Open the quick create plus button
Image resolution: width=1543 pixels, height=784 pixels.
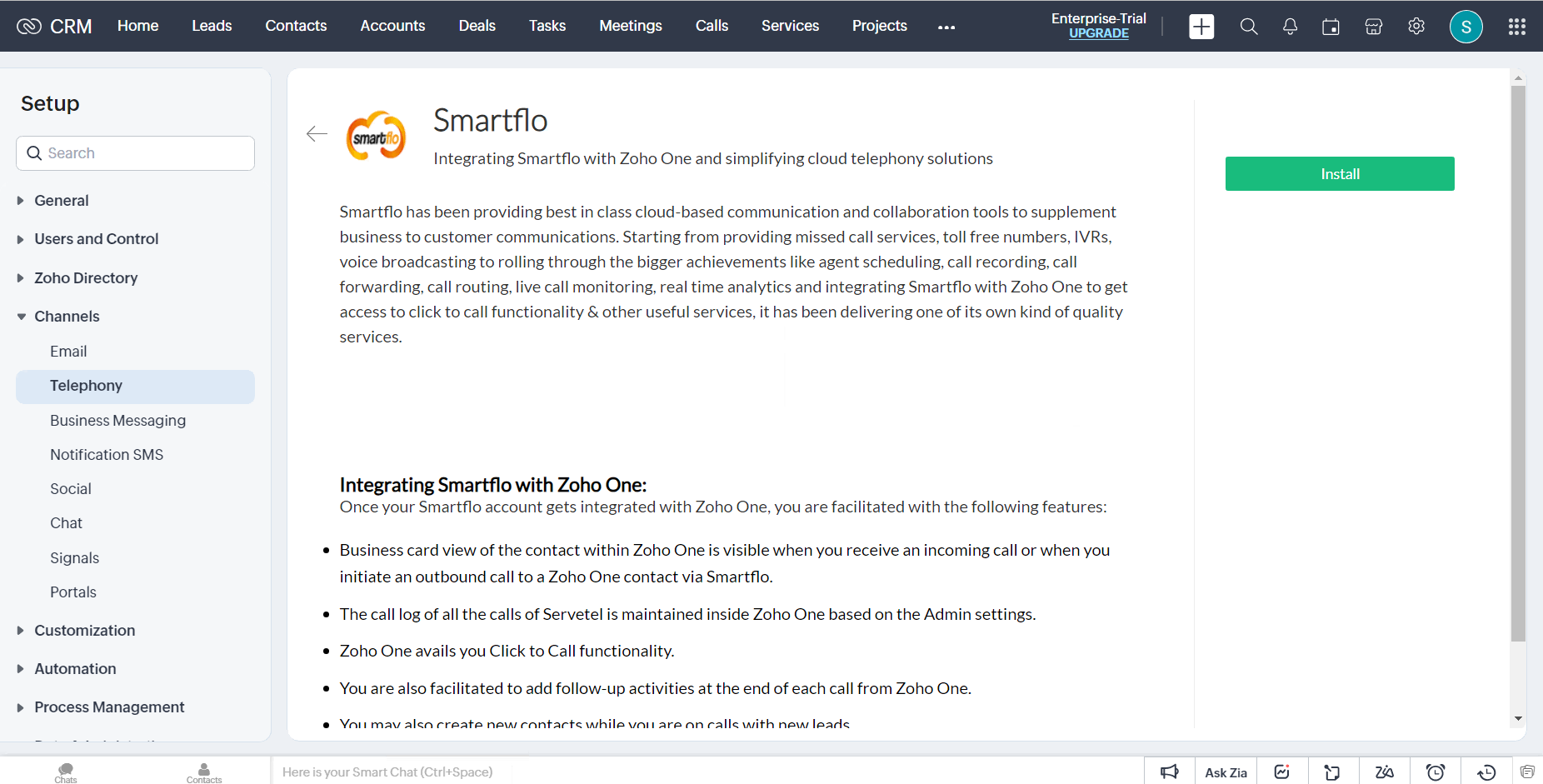(1201, 27)
